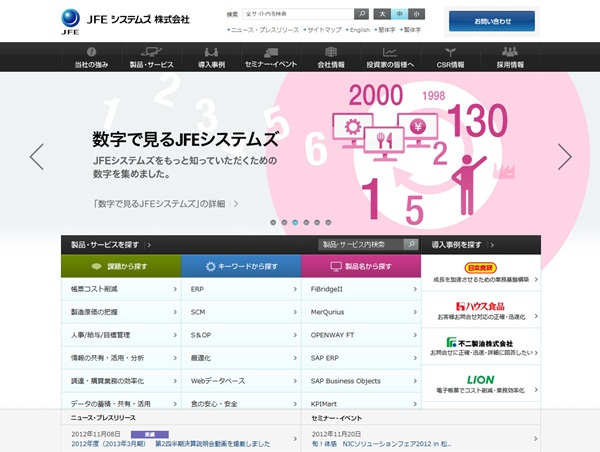Select the third (active) carousel dot
Viewport: 600px width, 452px height.
tap(295, 222)
